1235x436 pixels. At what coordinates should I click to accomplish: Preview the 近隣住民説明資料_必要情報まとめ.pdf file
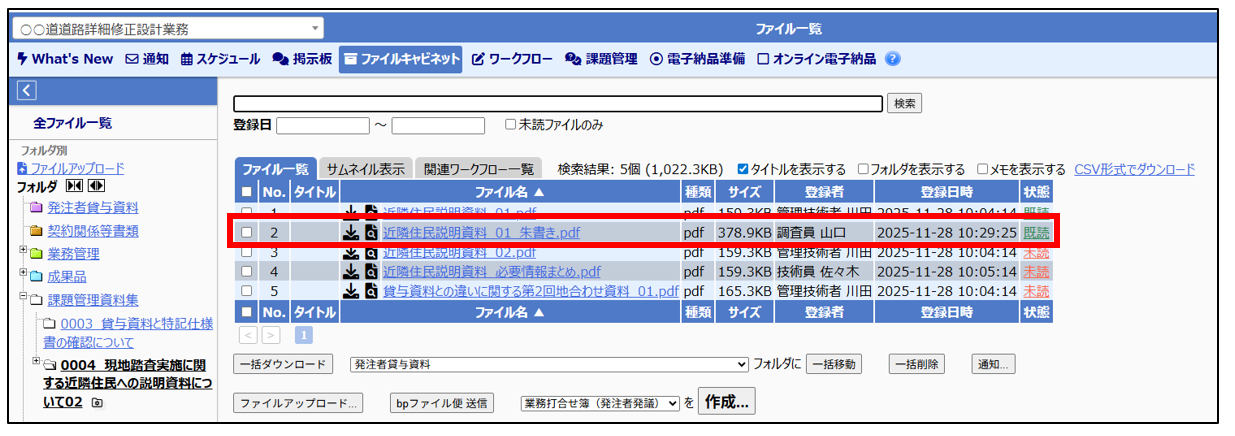(x=371, y=271)
